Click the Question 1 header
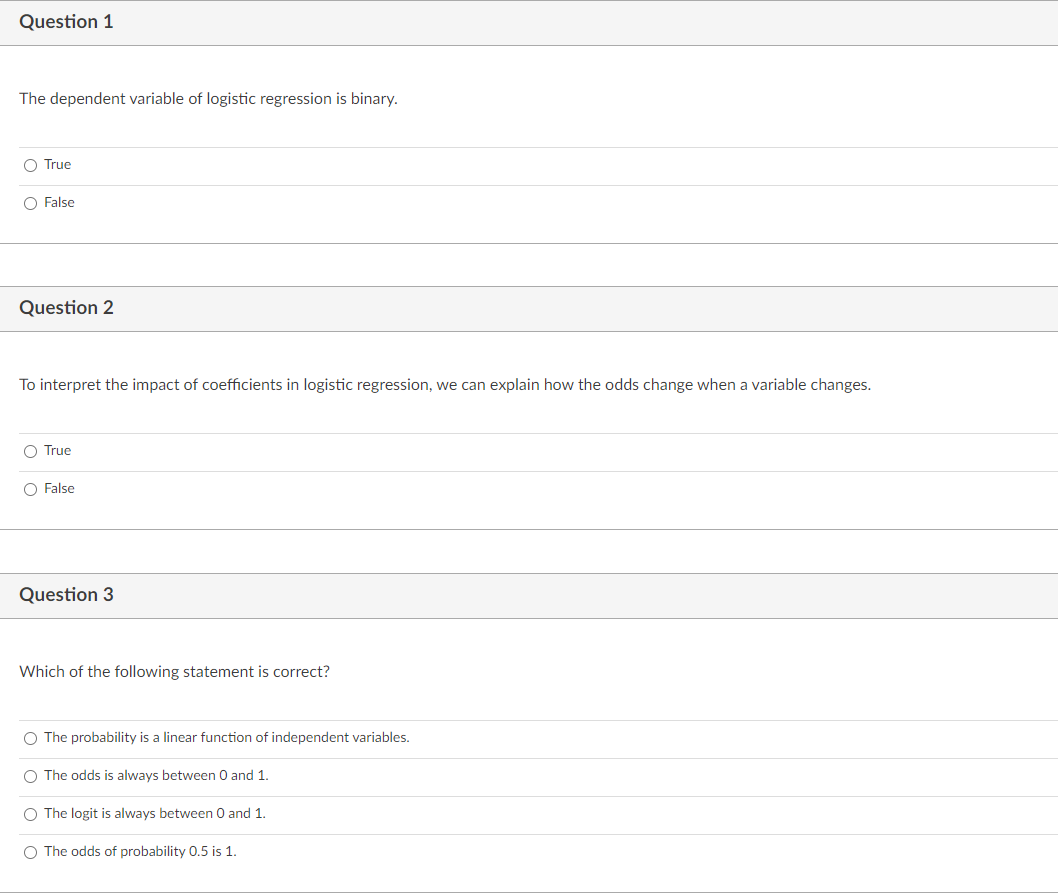The height and width of the screenshot is (893, 1058). (x=67, y=21)
